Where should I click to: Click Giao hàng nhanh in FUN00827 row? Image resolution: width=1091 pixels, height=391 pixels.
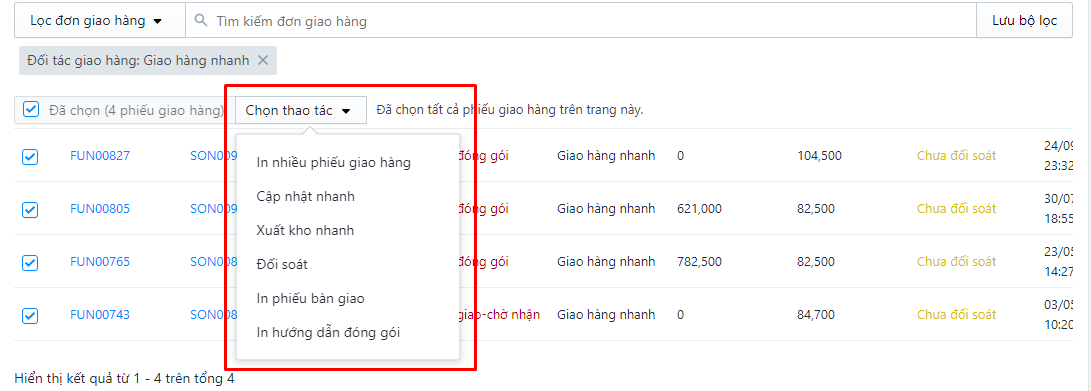pyautogui.click(x=606, y=156)
